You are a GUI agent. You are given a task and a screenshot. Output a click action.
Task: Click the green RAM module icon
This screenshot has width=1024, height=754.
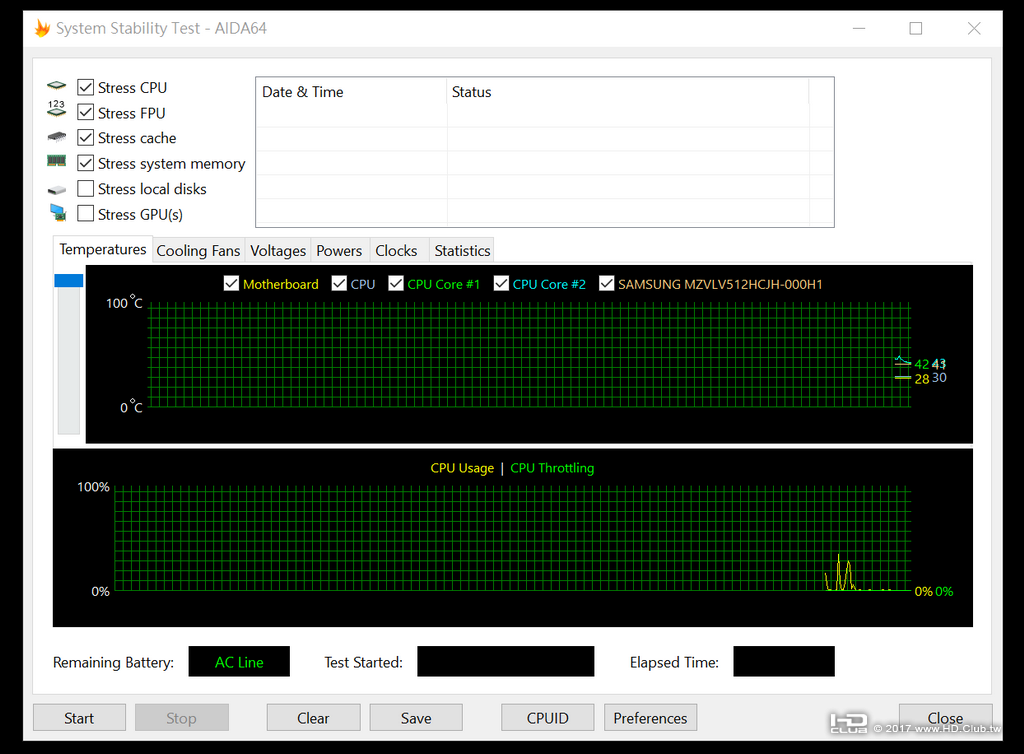57,161
